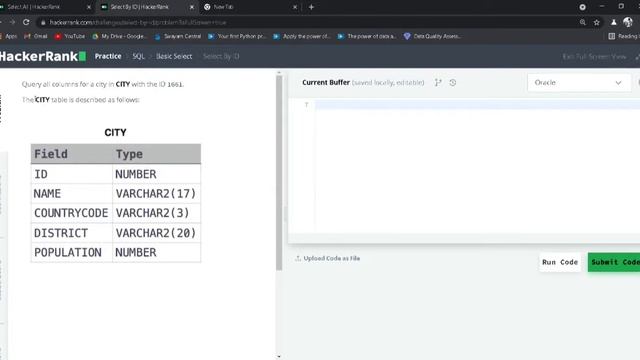Click Exit Full Screen View

pos(594,57)
